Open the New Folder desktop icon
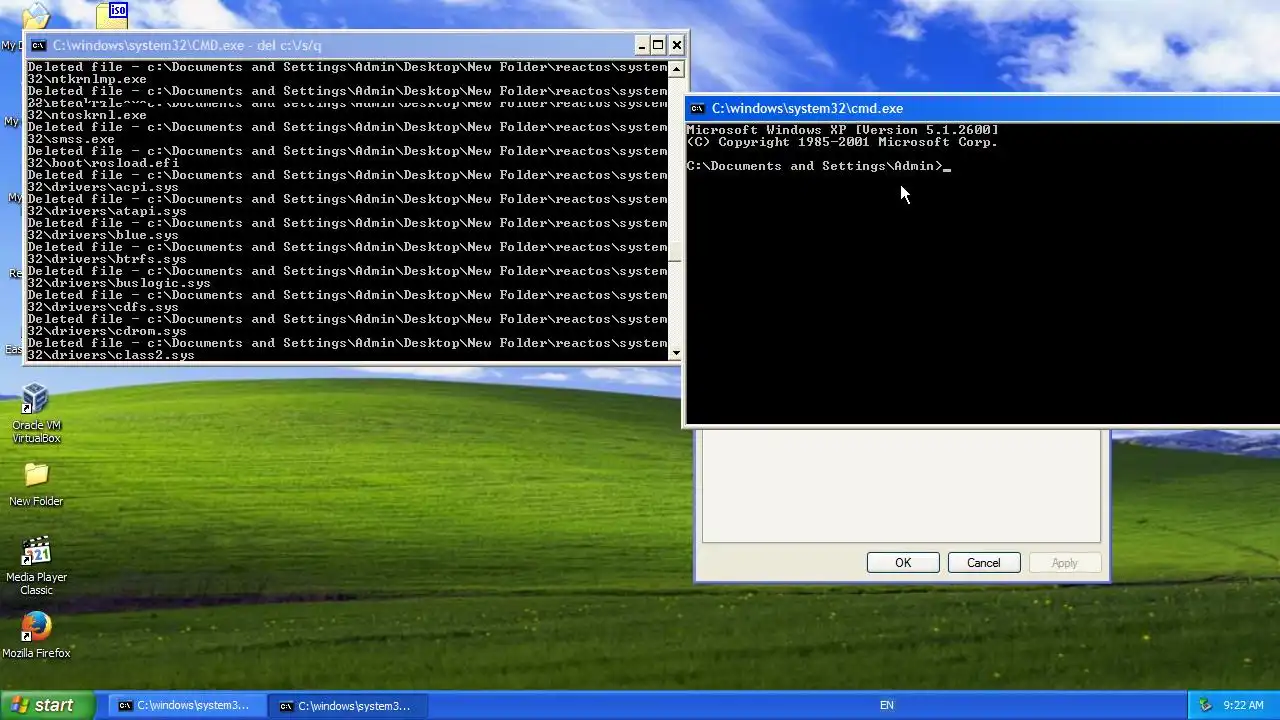Screen dimensions: 1280x720 [x=36, y=484]
